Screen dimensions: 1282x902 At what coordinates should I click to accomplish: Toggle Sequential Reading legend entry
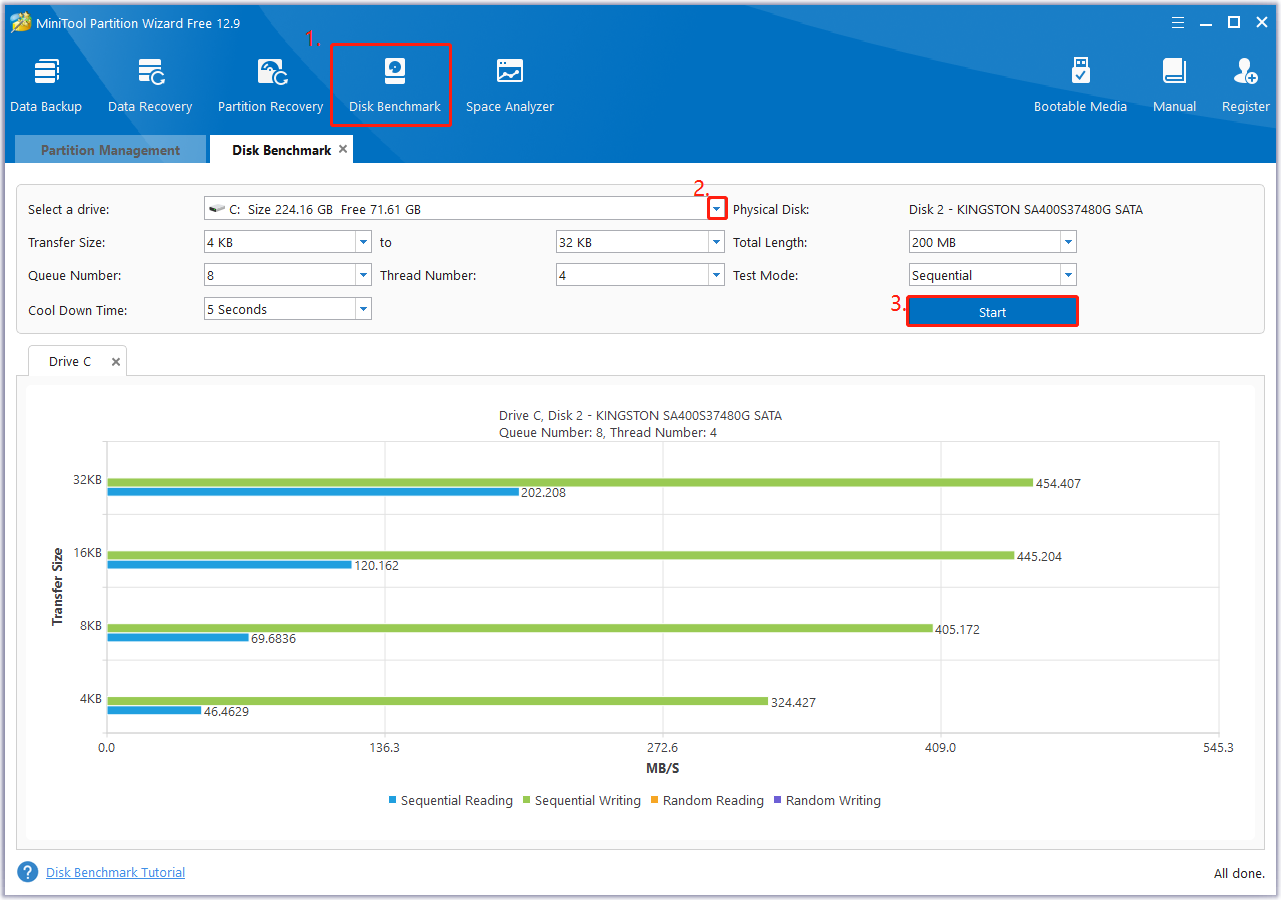point(450,800)
